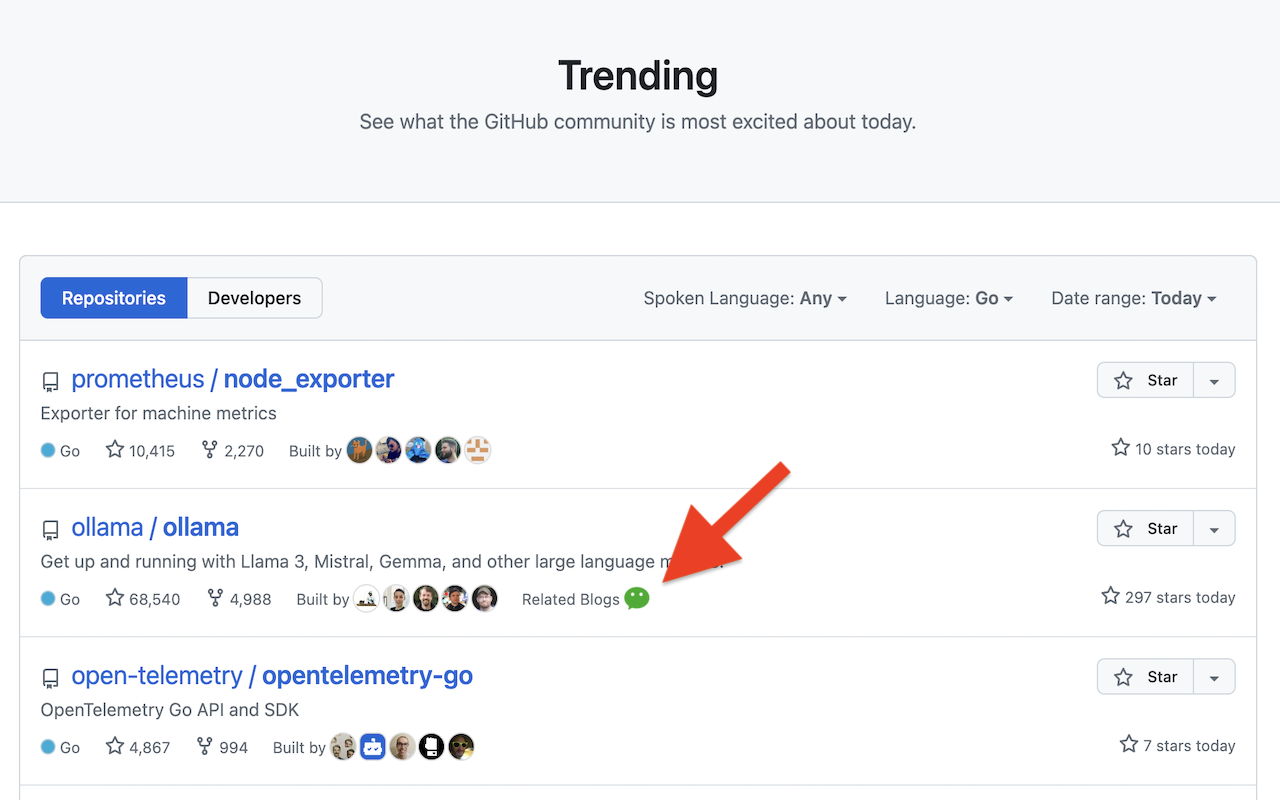
Task: Click the repo icon beside ollama / ollama
Action: tap(50, 529)
